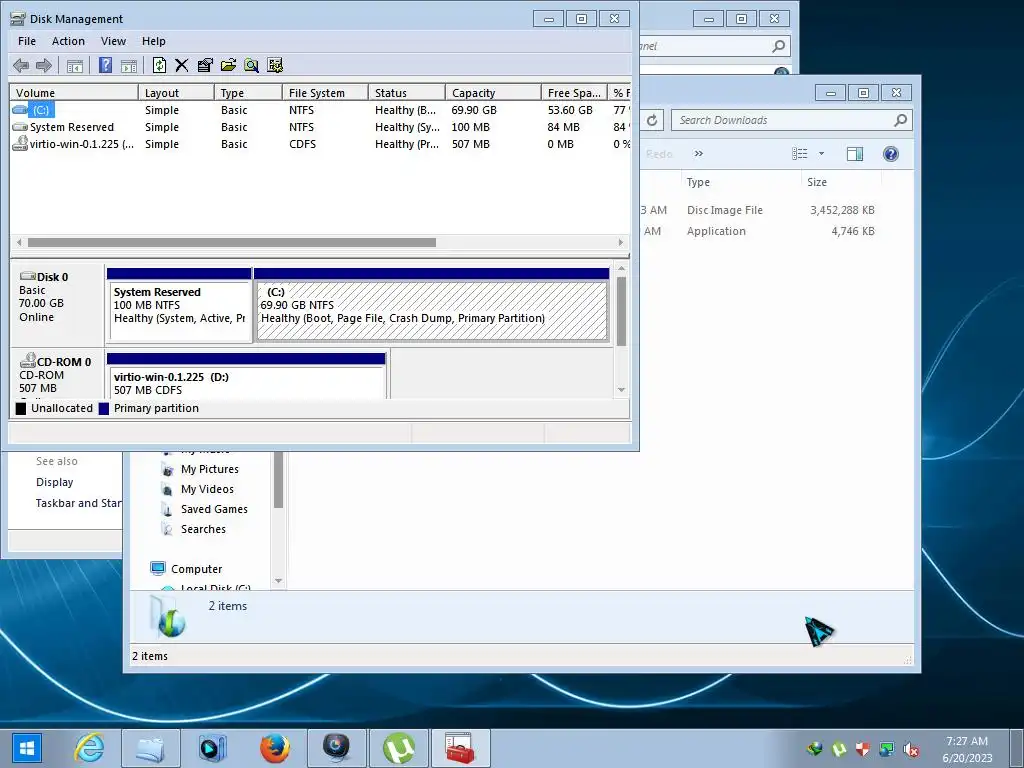Click the CDFS file system cell
The height and width of the screenshot is (768, 1024).
tap(302, 144)
